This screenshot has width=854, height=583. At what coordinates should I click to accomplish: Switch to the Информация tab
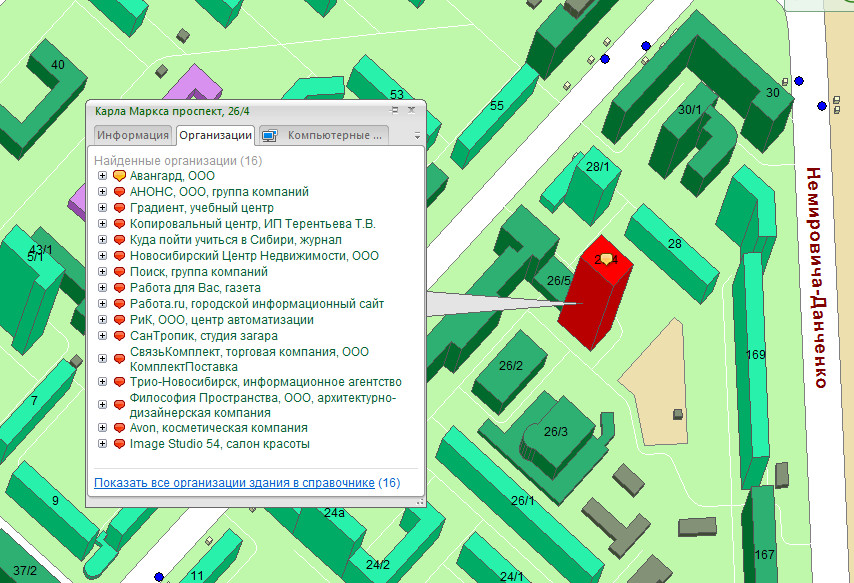click(x=133, y=135)
